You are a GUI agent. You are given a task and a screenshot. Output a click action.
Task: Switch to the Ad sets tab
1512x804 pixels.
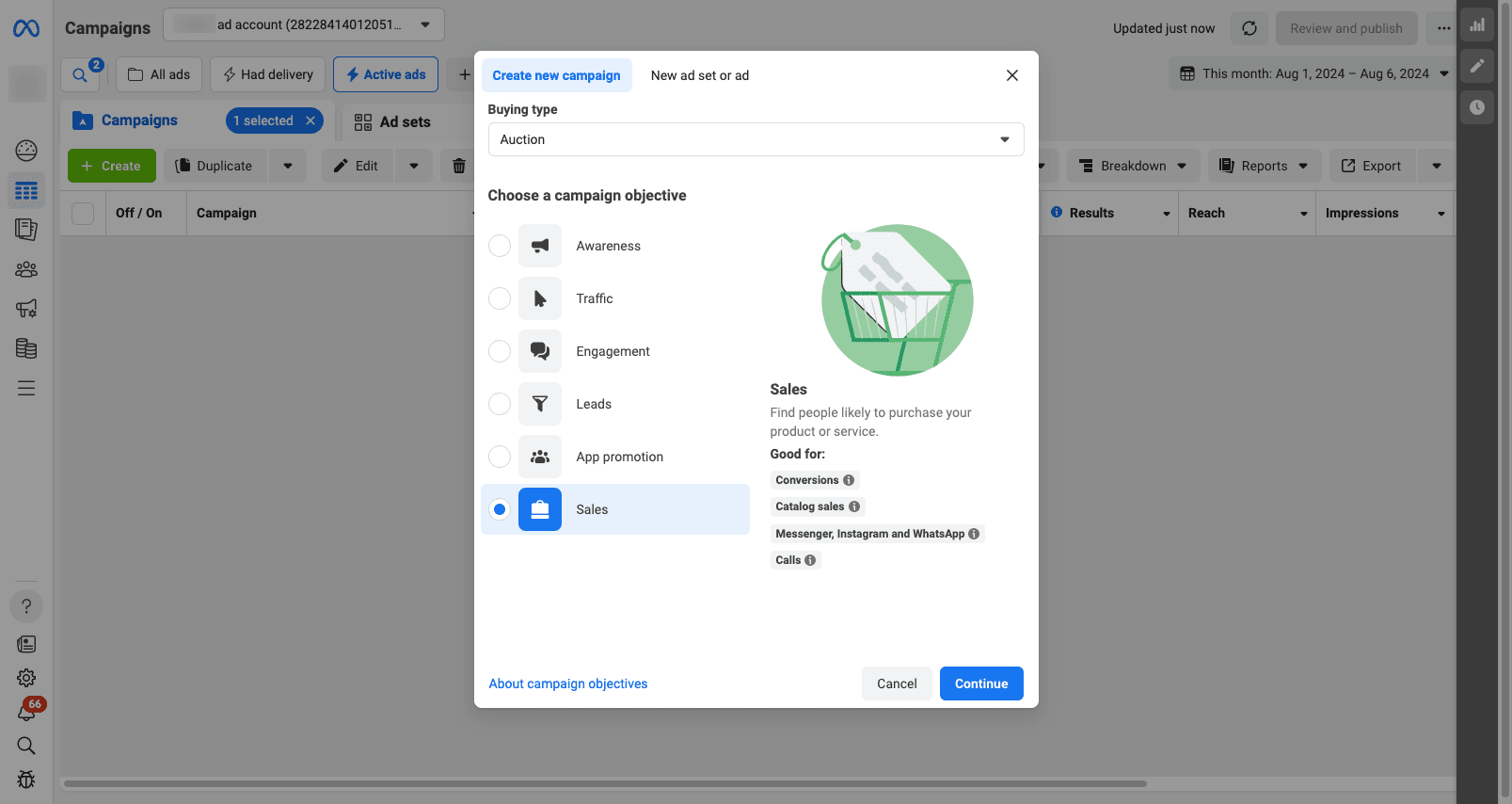pyautogui.click(x=392, y=121)
